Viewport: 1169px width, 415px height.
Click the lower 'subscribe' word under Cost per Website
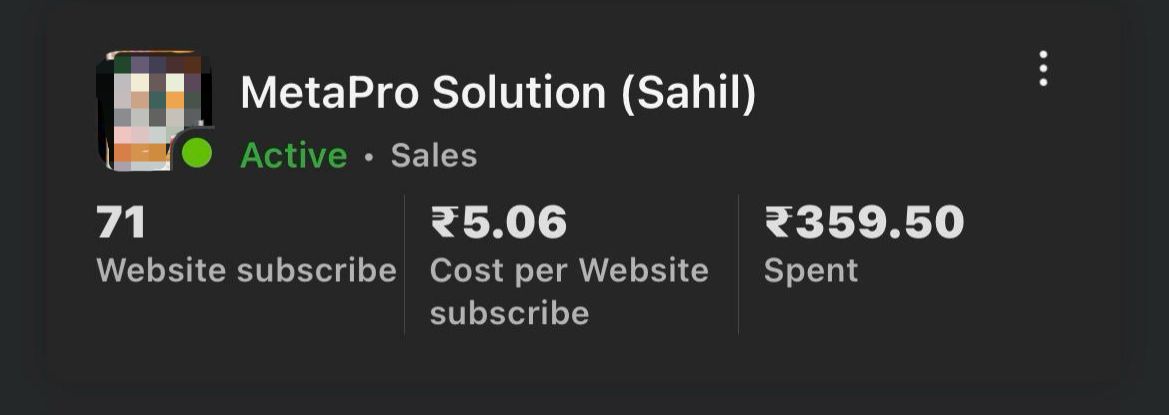click(x=510, y=313)
